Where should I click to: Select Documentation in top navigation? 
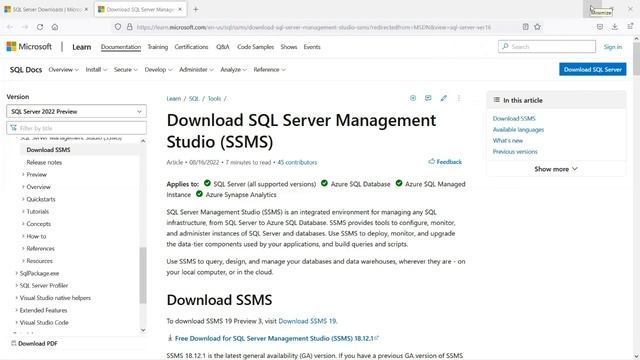(121, 47)
